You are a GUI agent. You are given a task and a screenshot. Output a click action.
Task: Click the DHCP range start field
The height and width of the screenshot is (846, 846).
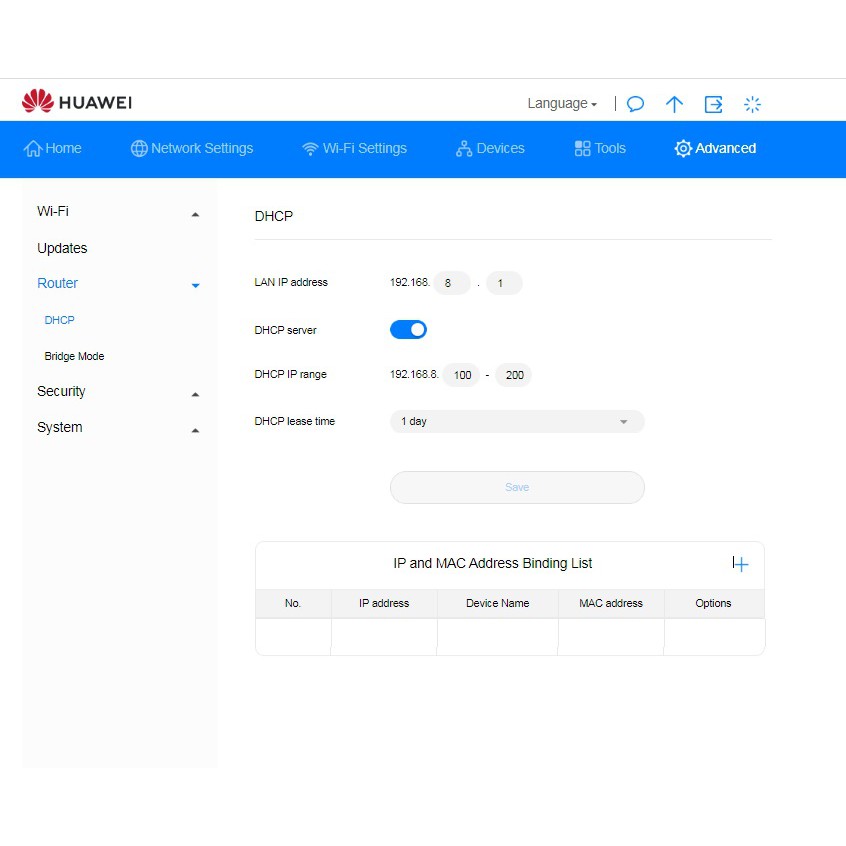coord(461,375)
